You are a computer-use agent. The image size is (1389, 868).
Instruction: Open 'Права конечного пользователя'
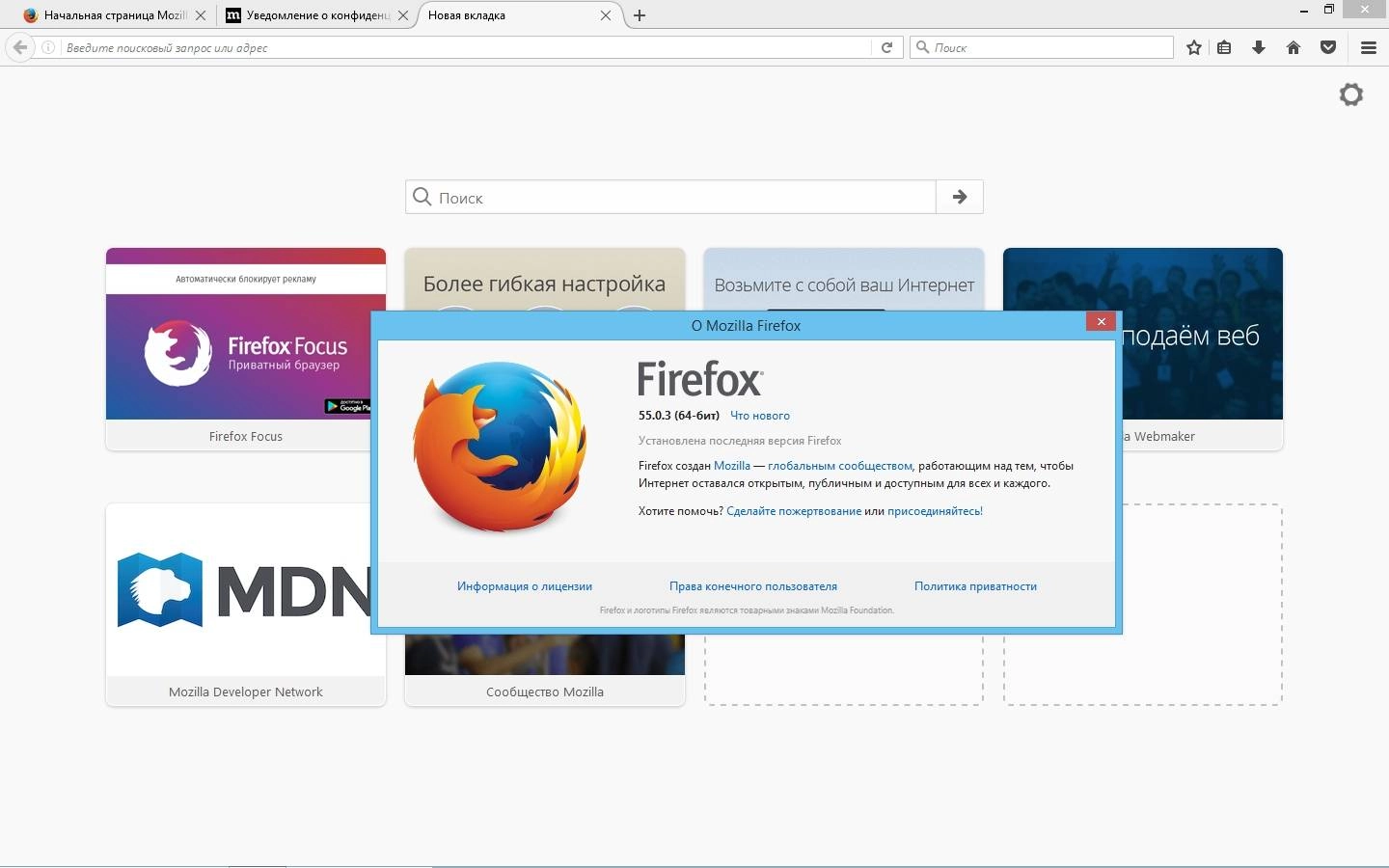click(753, 586)
